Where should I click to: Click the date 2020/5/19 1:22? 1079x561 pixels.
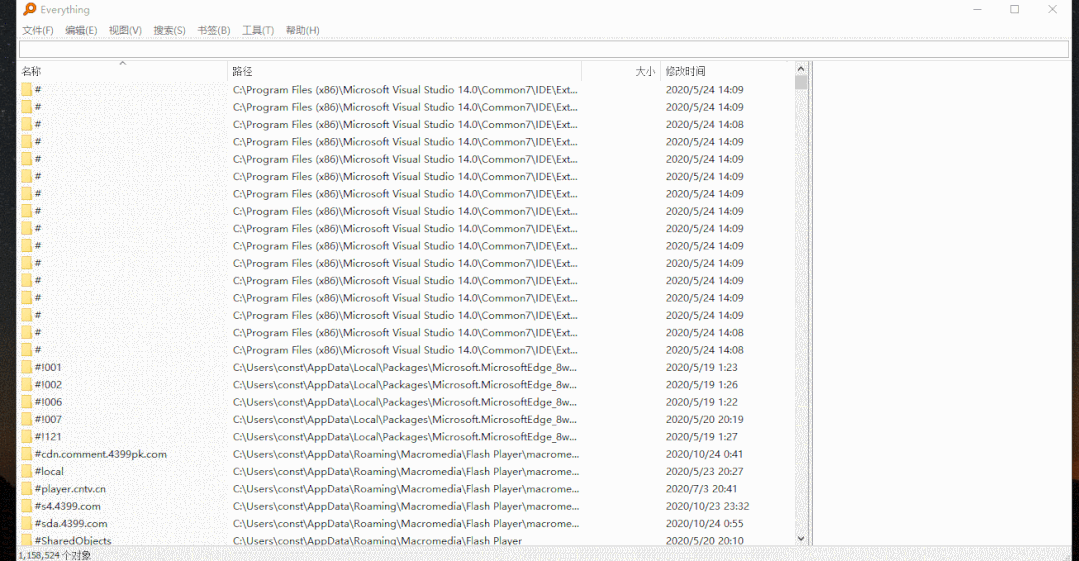click(701, 402)
